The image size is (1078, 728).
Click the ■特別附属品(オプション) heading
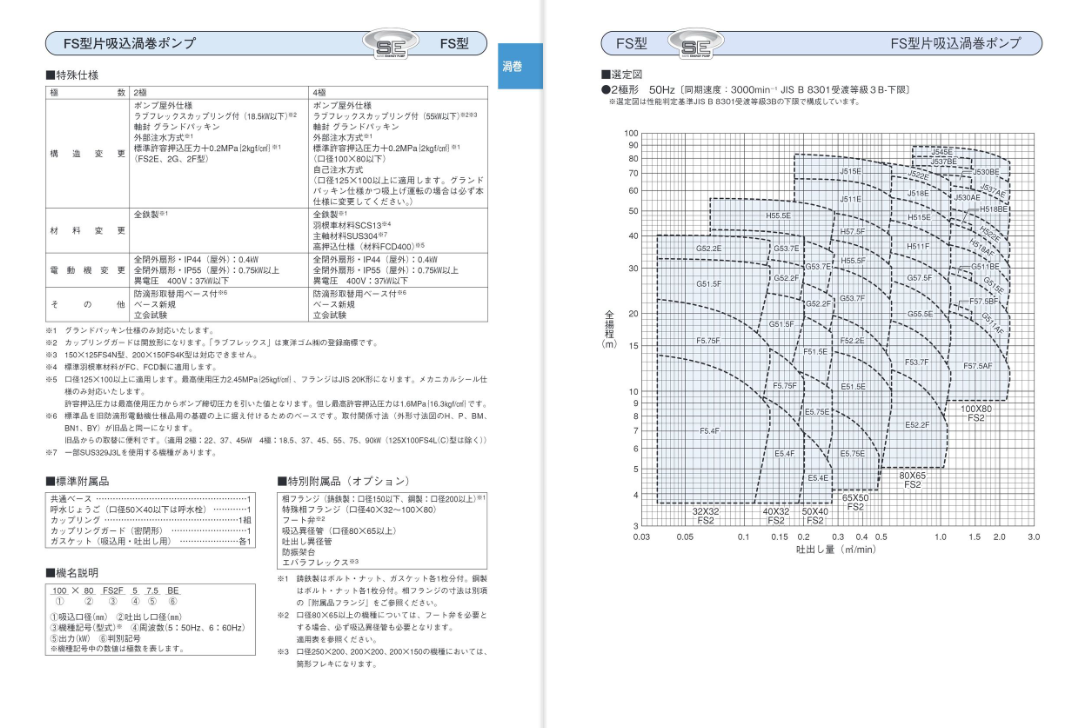point(344,481)
